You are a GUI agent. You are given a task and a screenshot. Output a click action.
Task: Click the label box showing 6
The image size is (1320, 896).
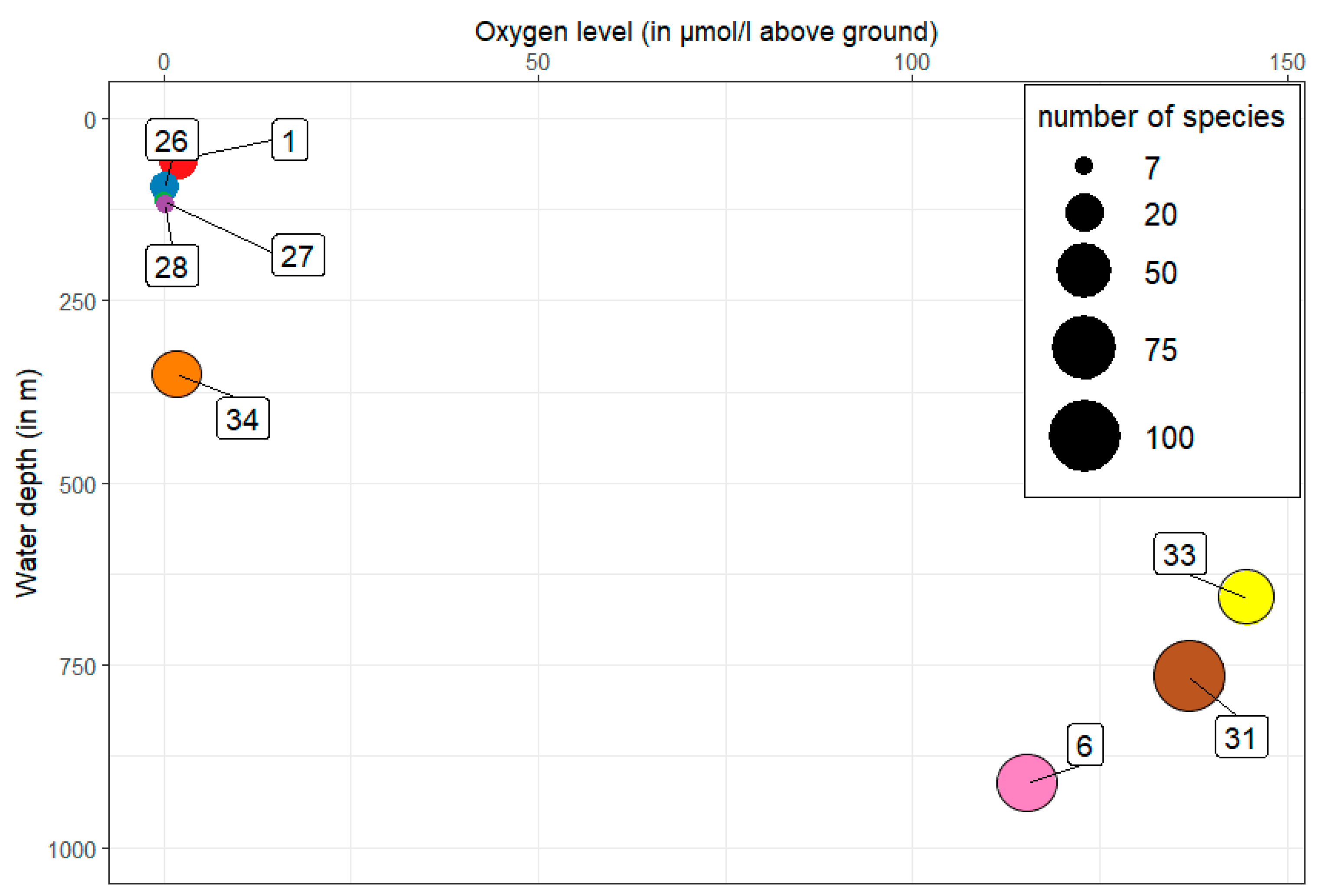click(x=1085, y=744)
